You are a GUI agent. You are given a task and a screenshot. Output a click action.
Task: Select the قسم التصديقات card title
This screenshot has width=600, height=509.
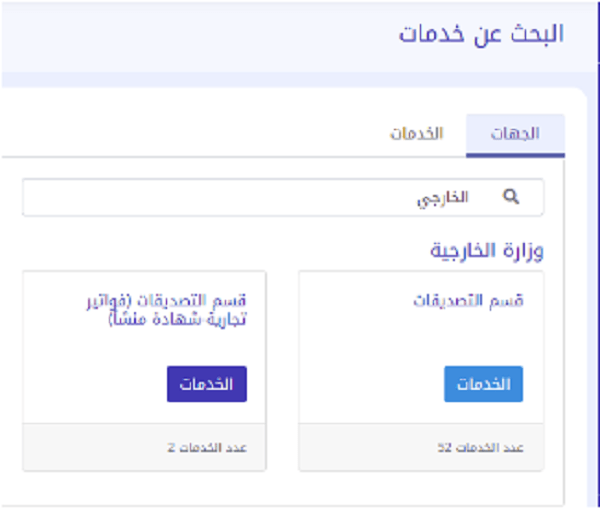pyautogui.click(x=468, y=301)
